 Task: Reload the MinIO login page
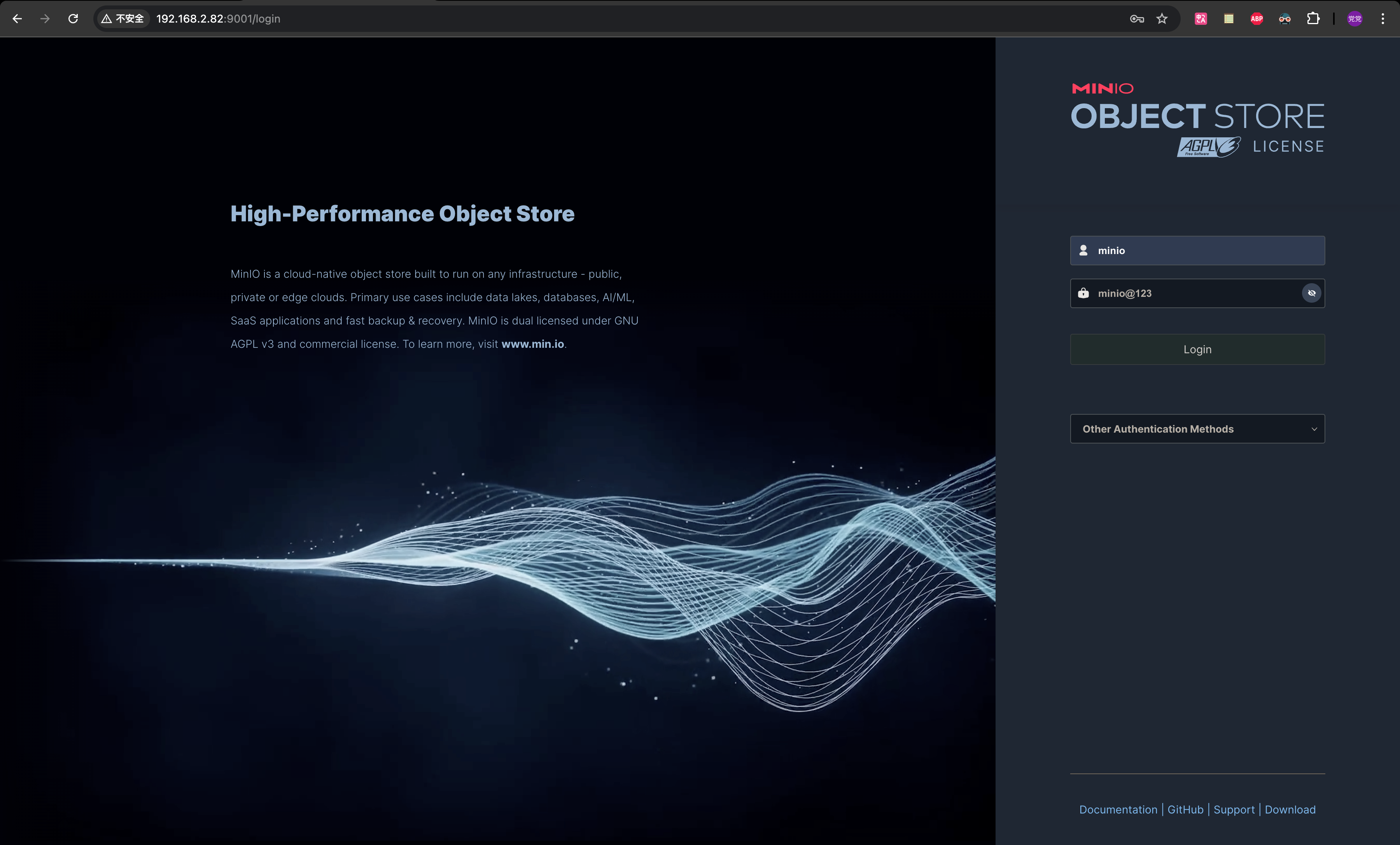click(73, 19)
